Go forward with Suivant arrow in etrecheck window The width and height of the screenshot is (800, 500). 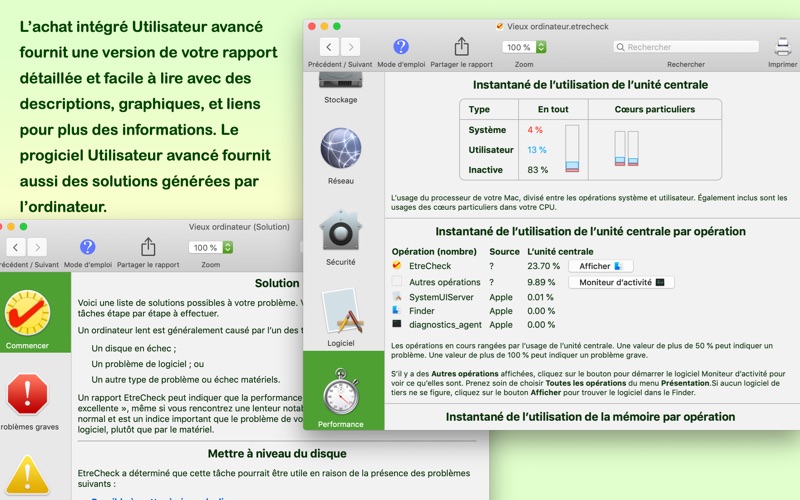[x=351, y=47]
